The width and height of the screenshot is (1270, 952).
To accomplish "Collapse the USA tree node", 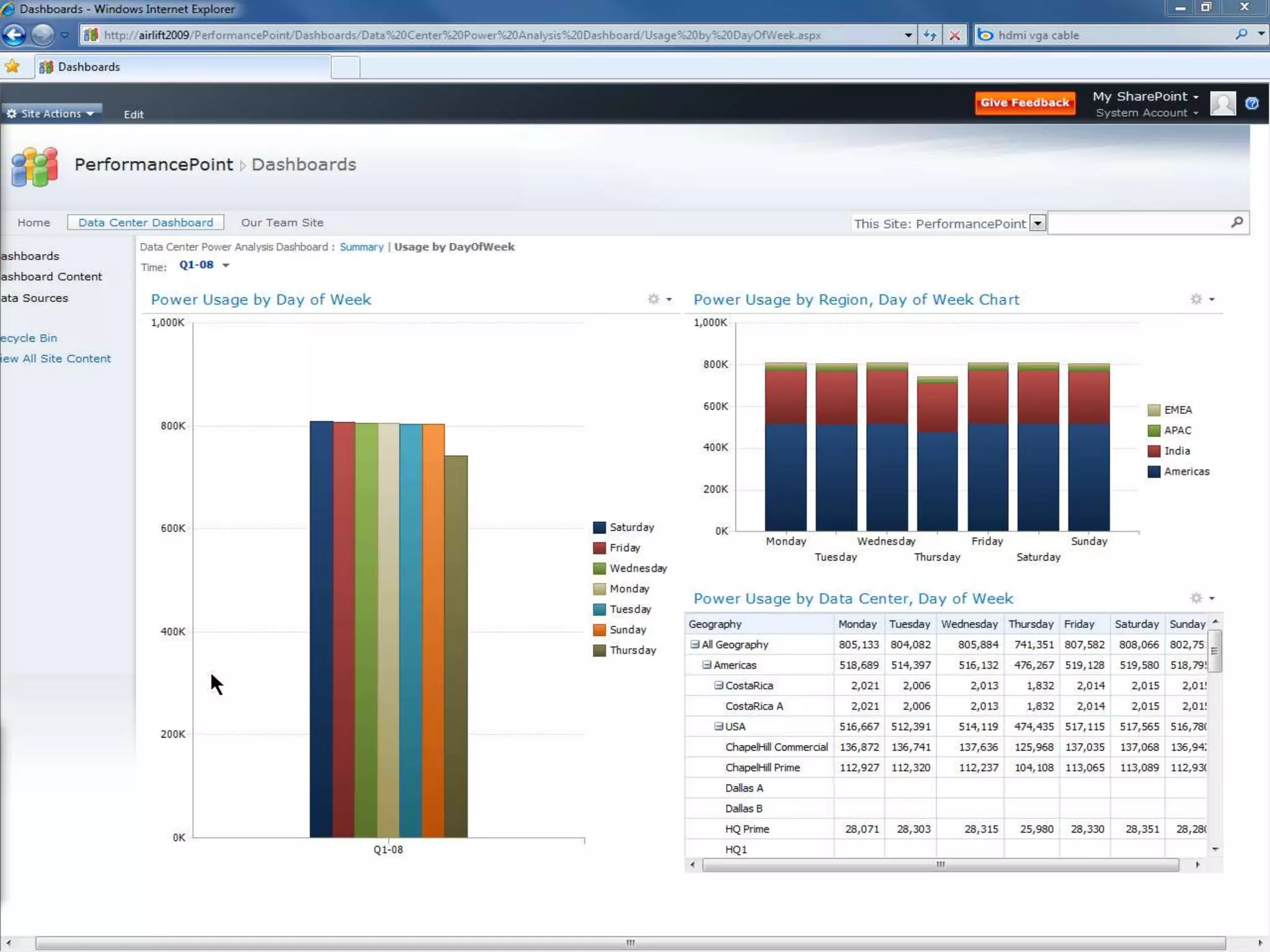I will (718, 726).
